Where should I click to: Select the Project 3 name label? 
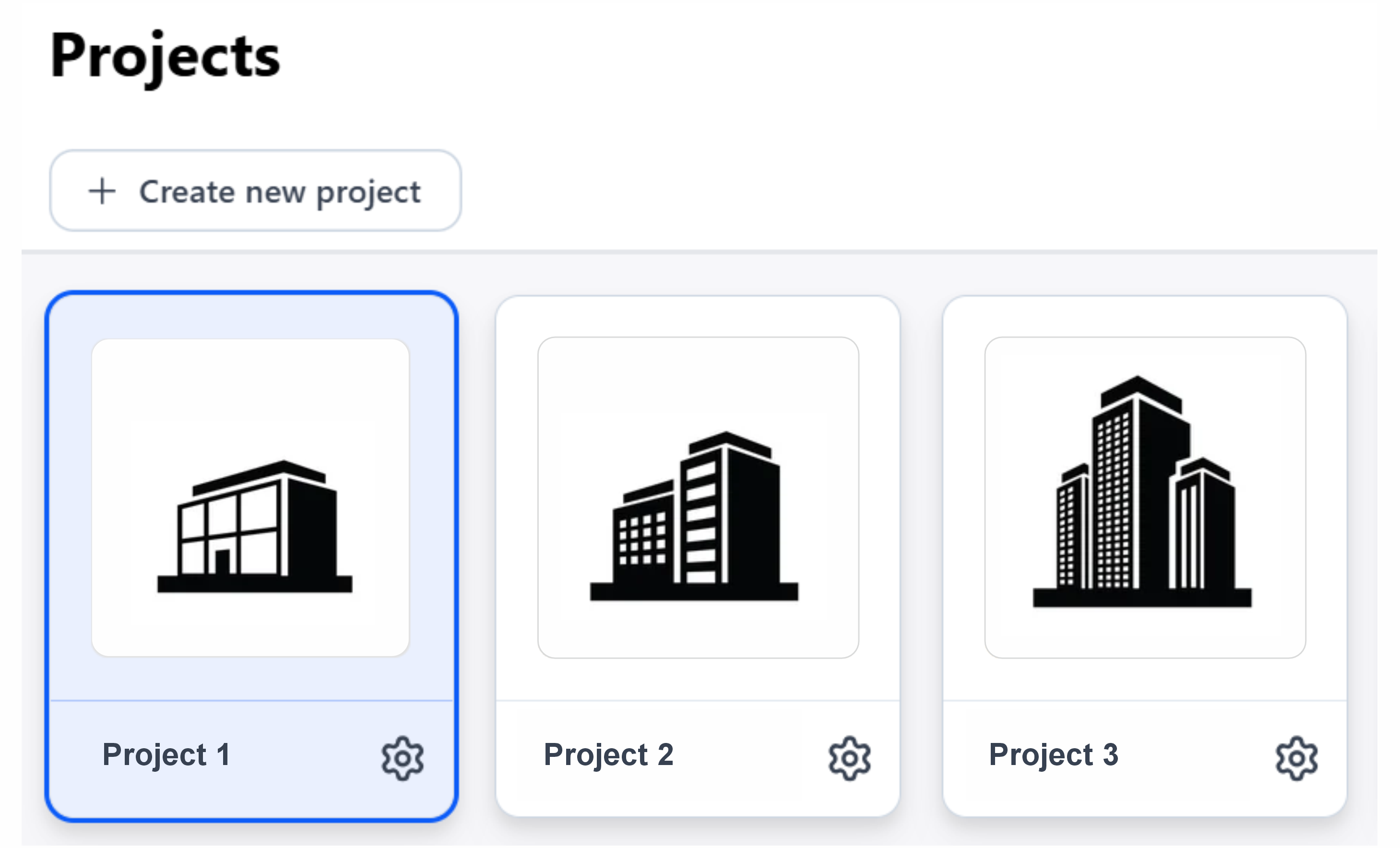click(x=1054, y=755)
